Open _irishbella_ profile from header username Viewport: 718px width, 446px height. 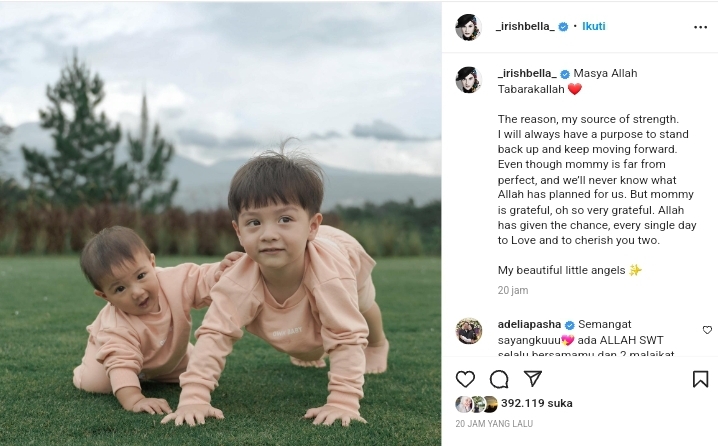525,26
